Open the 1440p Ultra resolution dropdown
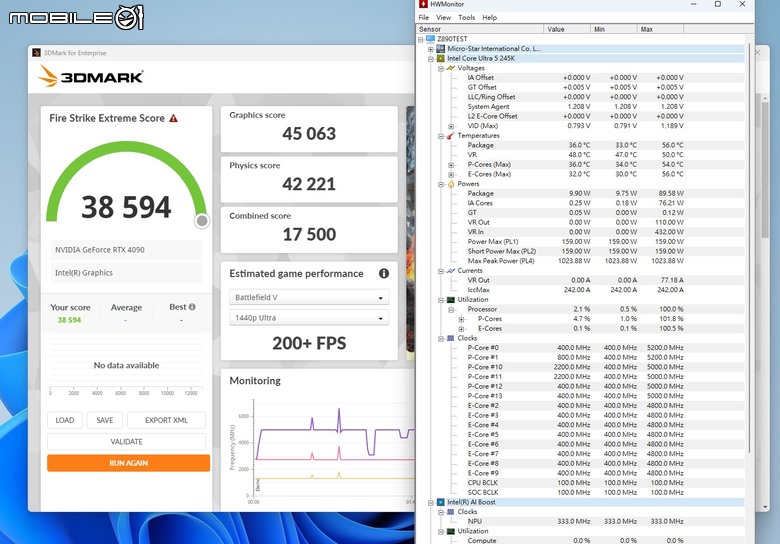Image resolution: width=780 pixels, height=544 pixels. [309, 318]
